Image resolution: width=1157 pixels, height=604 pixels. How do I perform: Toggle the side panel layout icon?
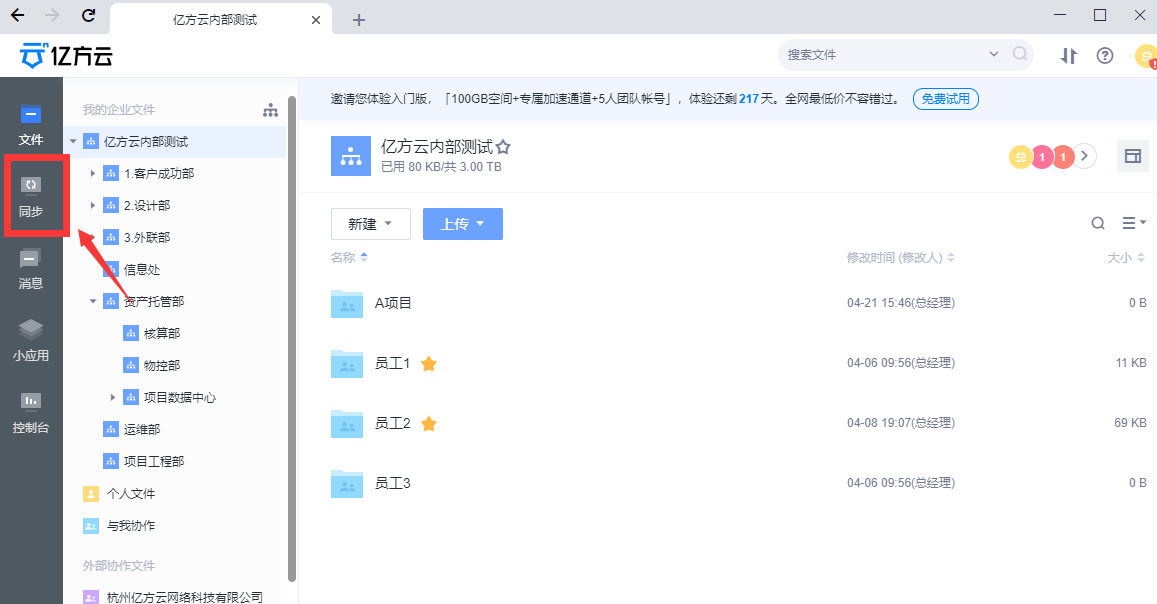pos(1133,156)
